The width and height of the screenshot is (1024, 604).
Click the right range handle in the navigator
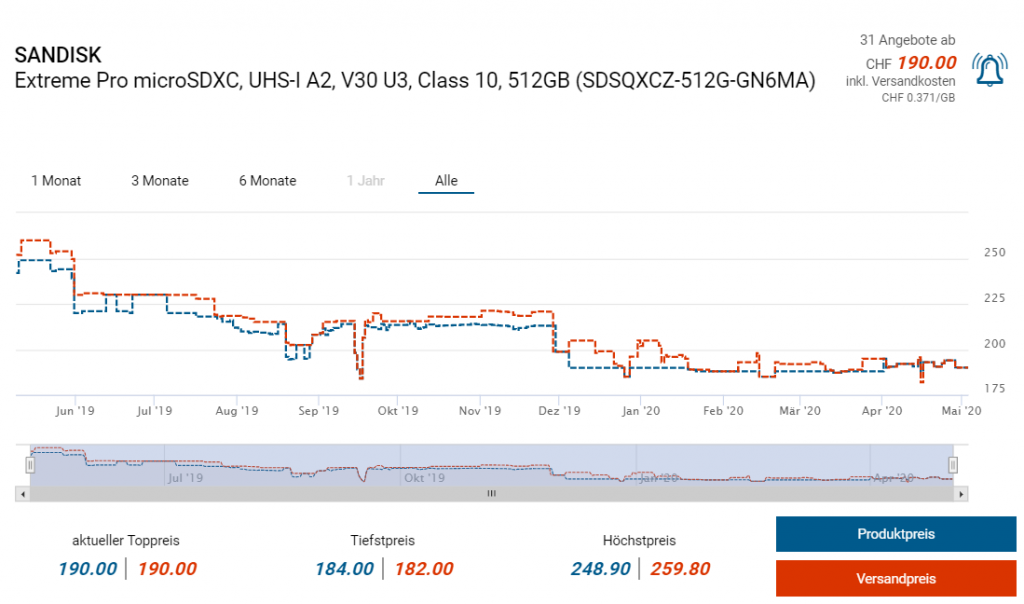953,465
